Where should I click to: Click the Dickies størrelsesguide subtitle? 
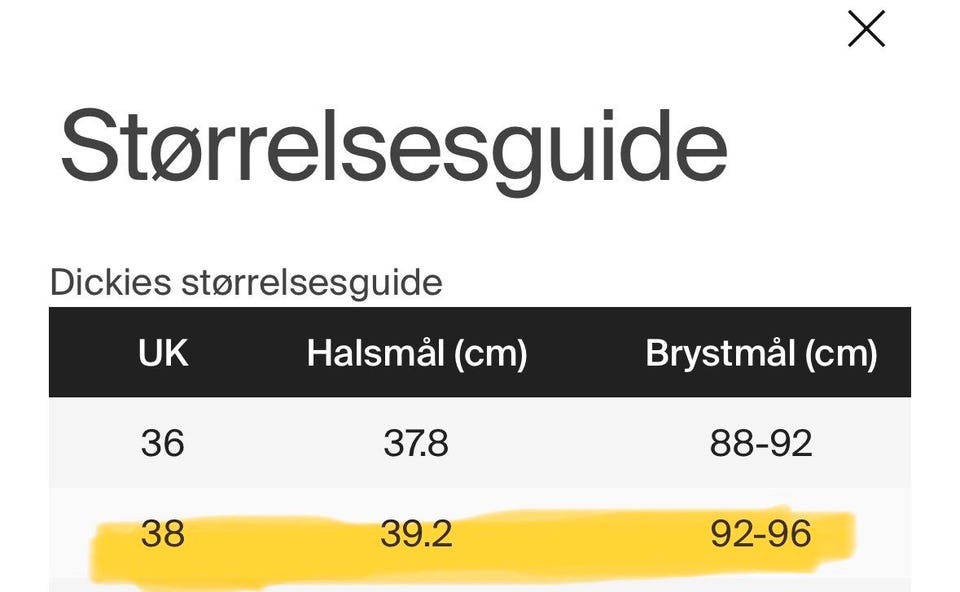(246, 283)
